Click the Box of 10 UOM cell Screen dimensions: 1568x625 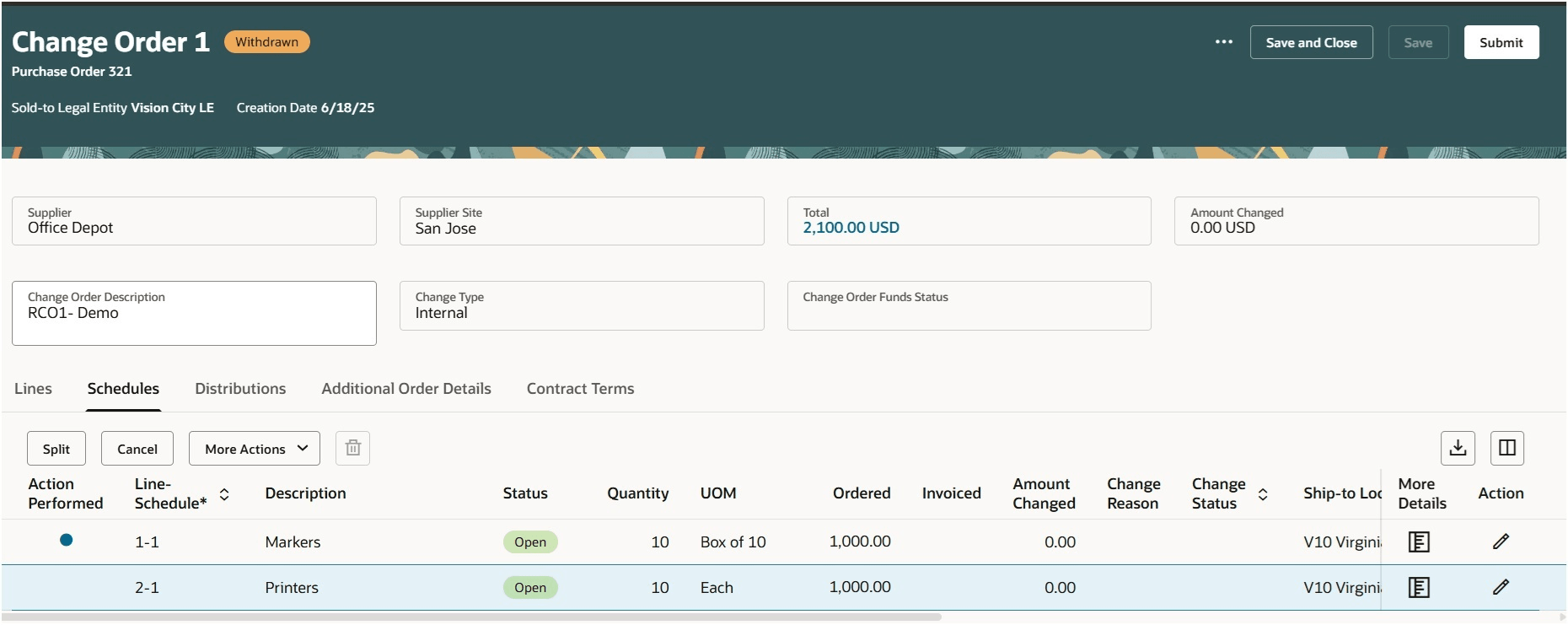coord(733,542)
